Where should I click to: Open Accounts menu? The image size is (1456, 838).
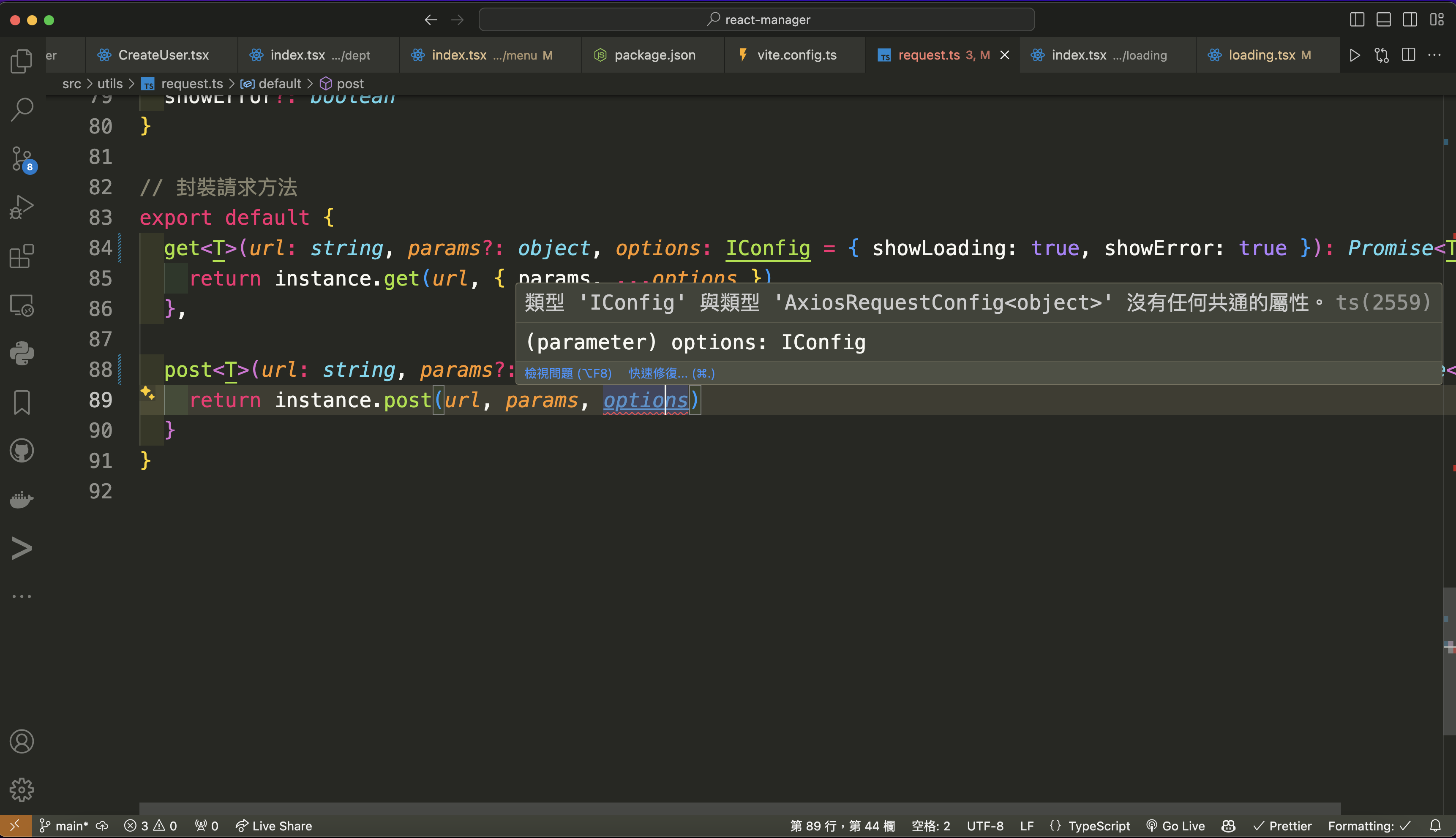pyautogui.click(x=22, y=741)
